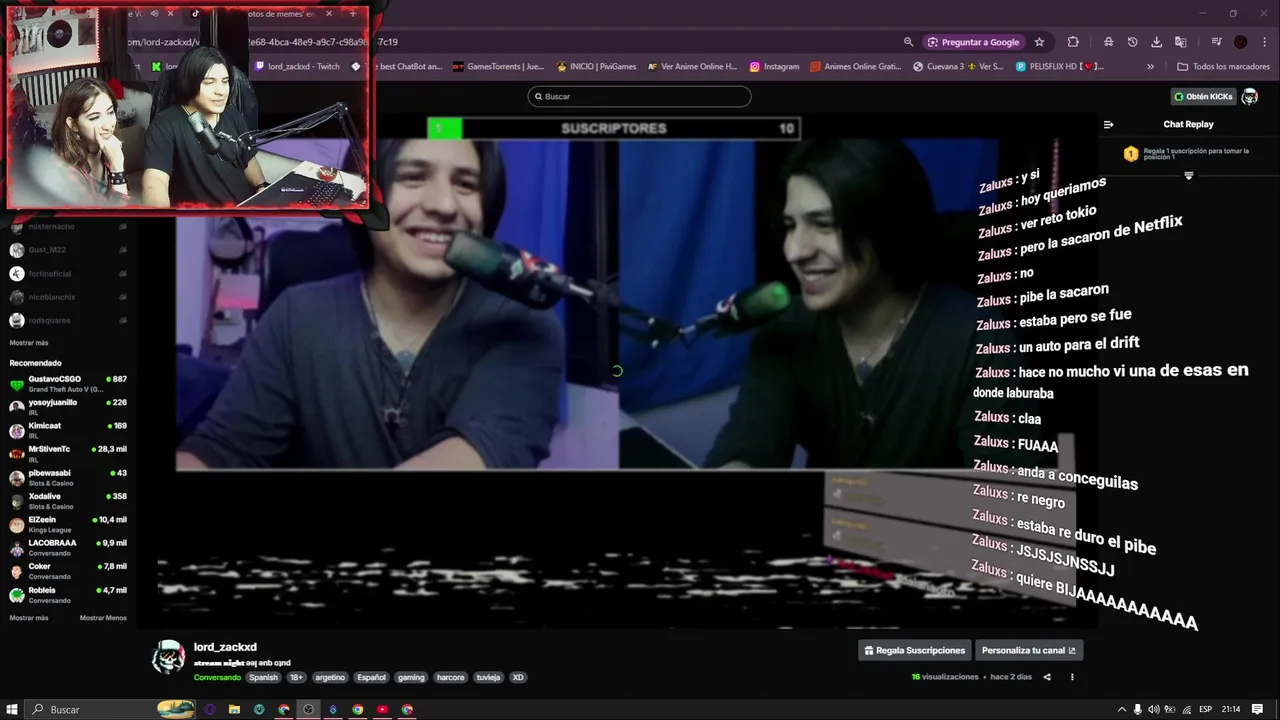Click the incognito-style extension icon
This screenshot has height=720, width=1280.
click(1108, 42)
